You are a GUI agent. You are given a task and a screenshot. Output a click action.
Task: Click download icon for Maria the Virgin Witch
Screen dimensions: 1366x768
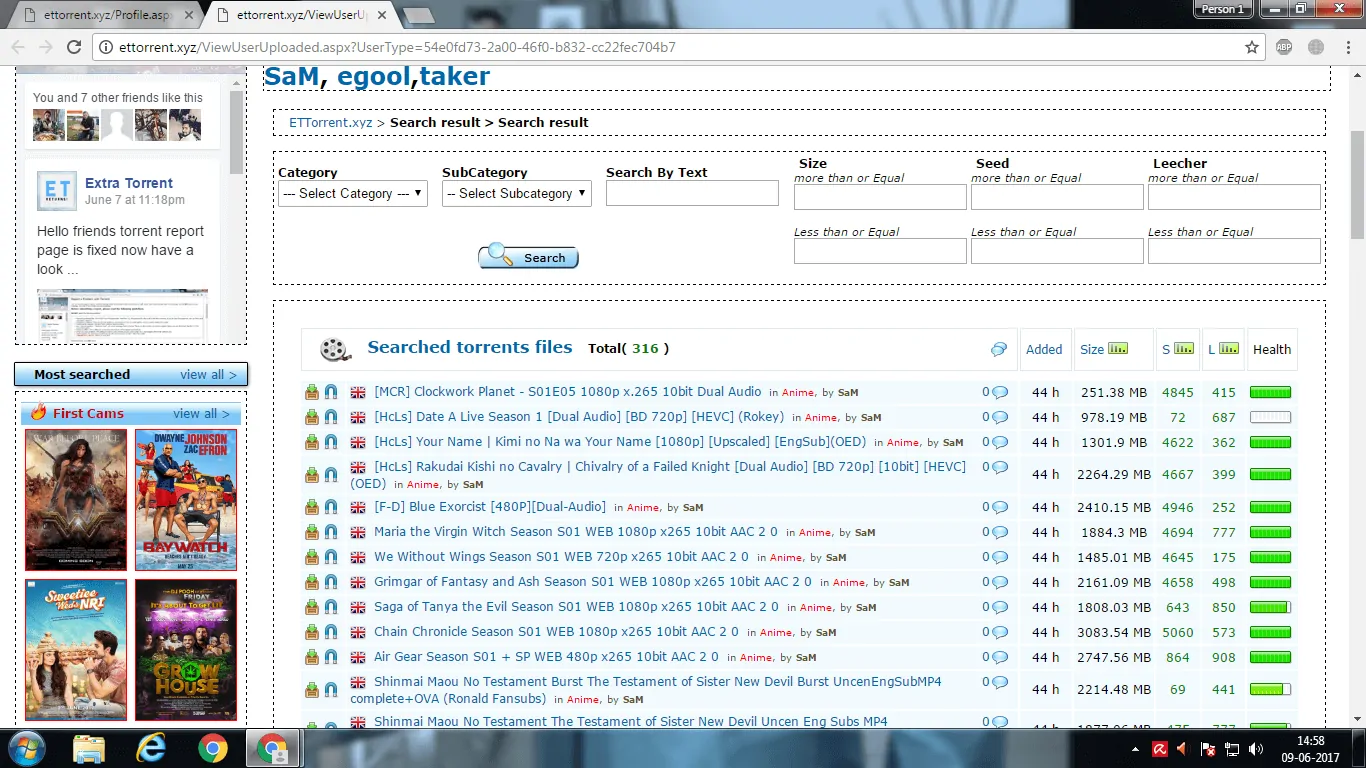click(312, 532)
